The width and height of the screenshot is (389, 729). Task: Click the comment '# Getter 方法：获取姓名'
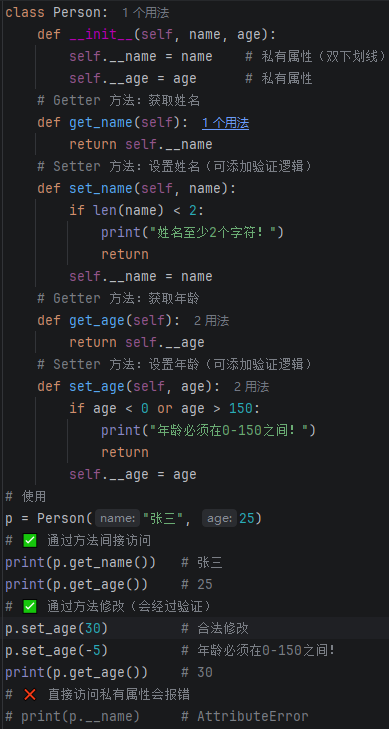tap(119, 100)
